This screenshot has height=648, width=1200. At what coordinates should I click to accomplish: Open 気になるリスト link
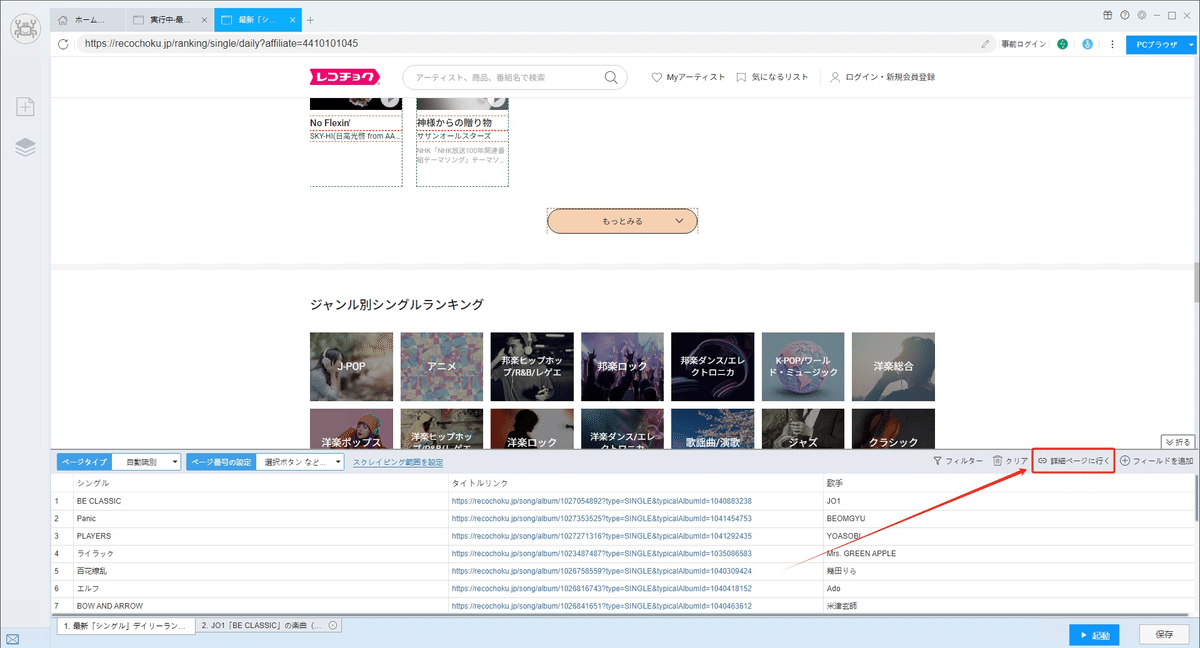click(x=772, y=77)
